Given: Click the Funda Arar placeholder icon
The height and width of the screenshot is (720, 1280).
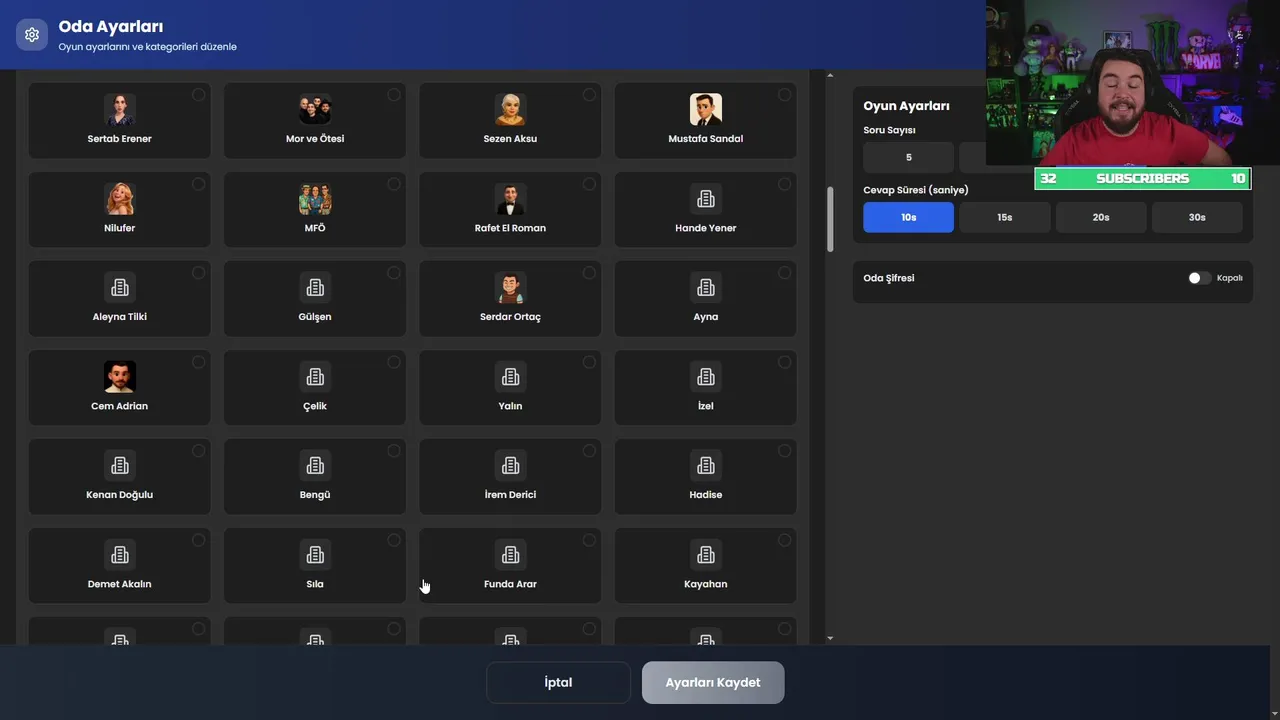Looking at the screenshot, I should click(x=510, y=554).
